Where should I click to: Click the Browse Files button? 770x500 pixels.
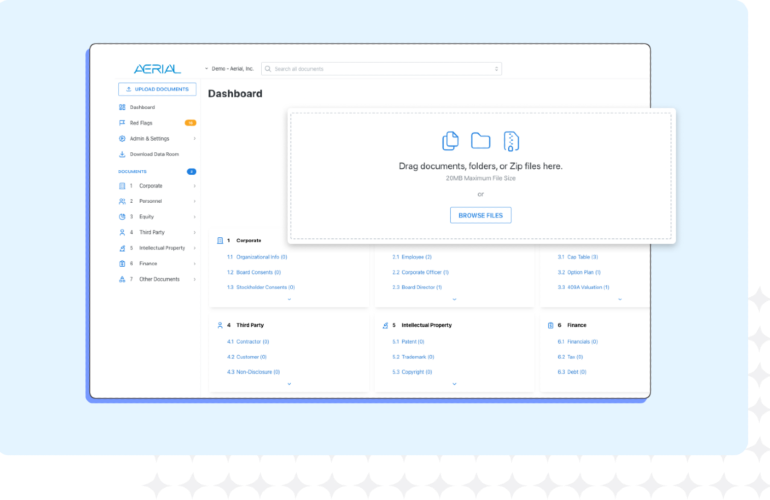(x=481, y=215)
